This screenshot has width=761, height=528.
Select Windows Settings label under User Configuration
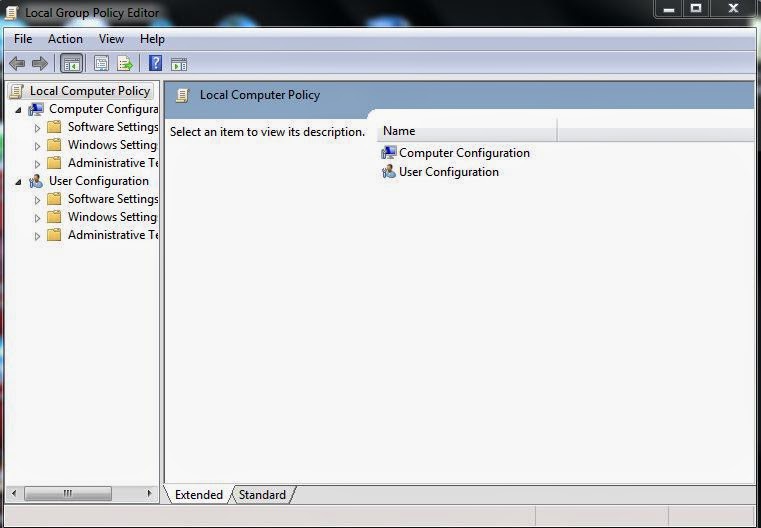point(113,217)
